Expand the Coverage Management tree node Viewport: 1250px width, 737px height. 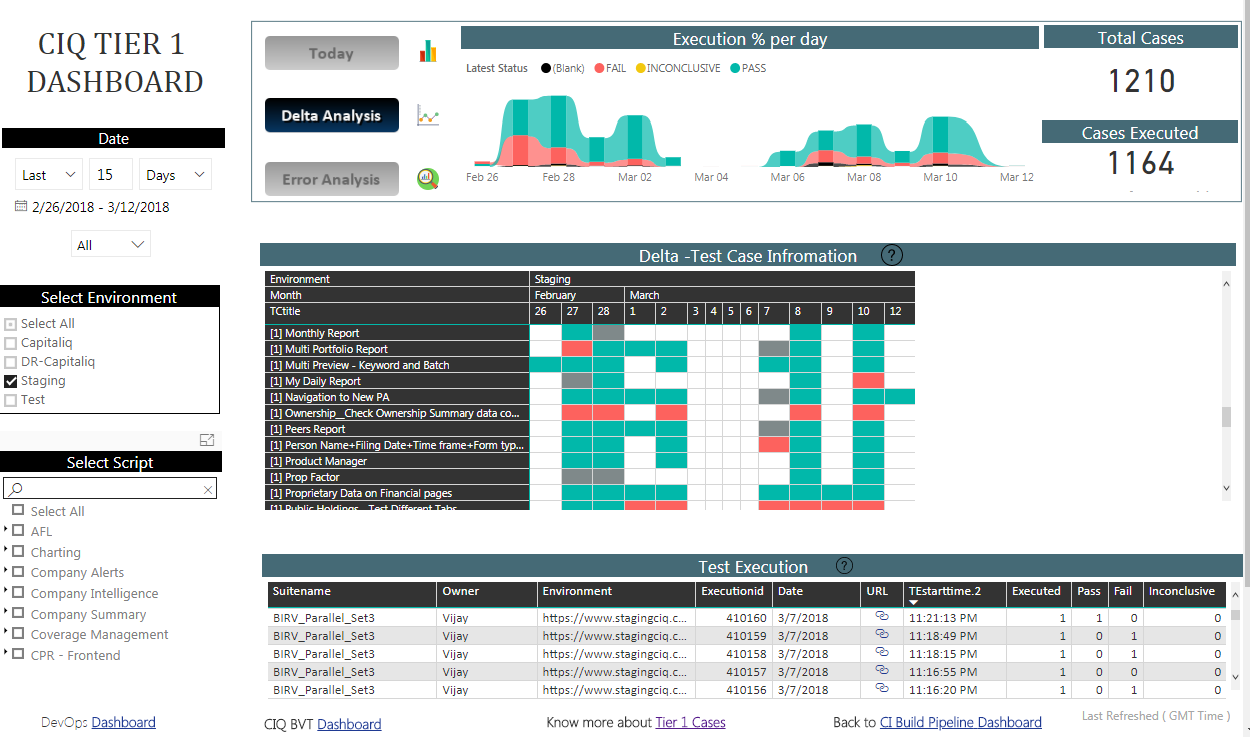click(x=6, y=633)
